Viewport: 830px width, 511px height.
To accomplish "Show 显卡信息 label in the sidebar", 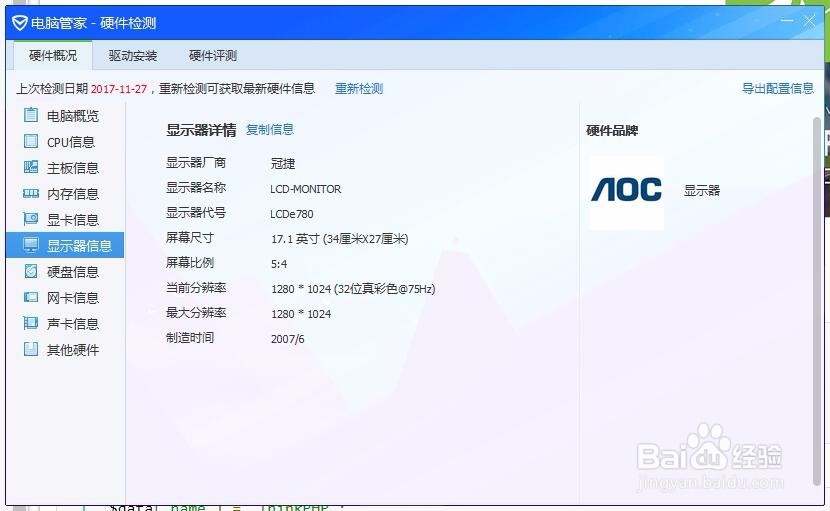I will point(73,220).
